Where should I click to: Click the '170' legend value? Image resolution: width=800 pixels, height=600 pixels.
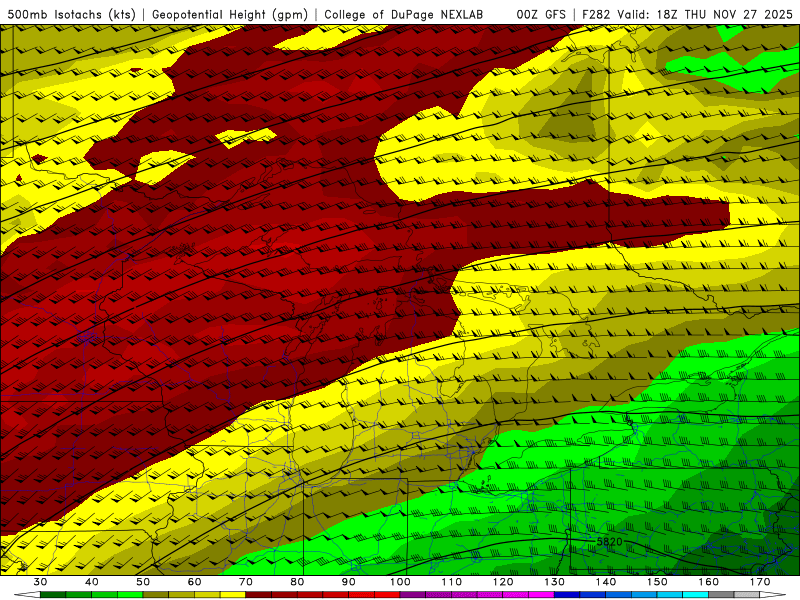click(x=760, y=582)
